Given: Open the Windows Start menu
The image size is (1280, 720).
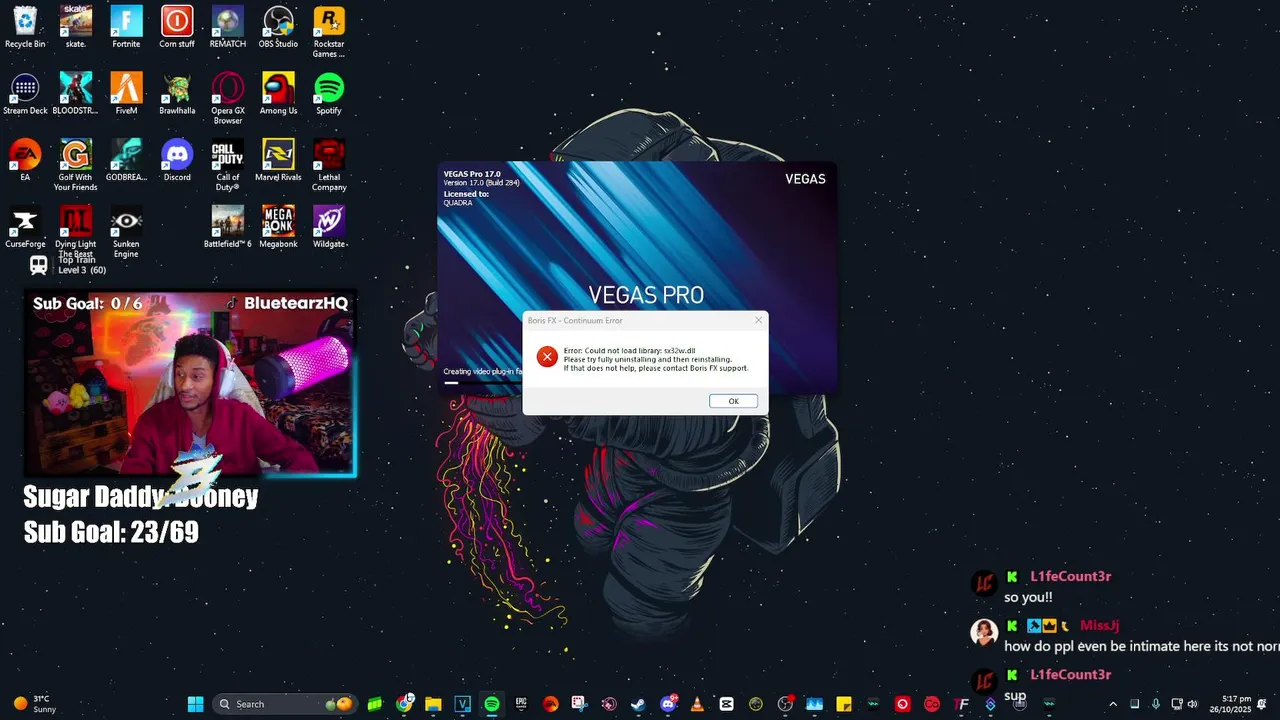Looking at the screenshot, I should point(195,704).
